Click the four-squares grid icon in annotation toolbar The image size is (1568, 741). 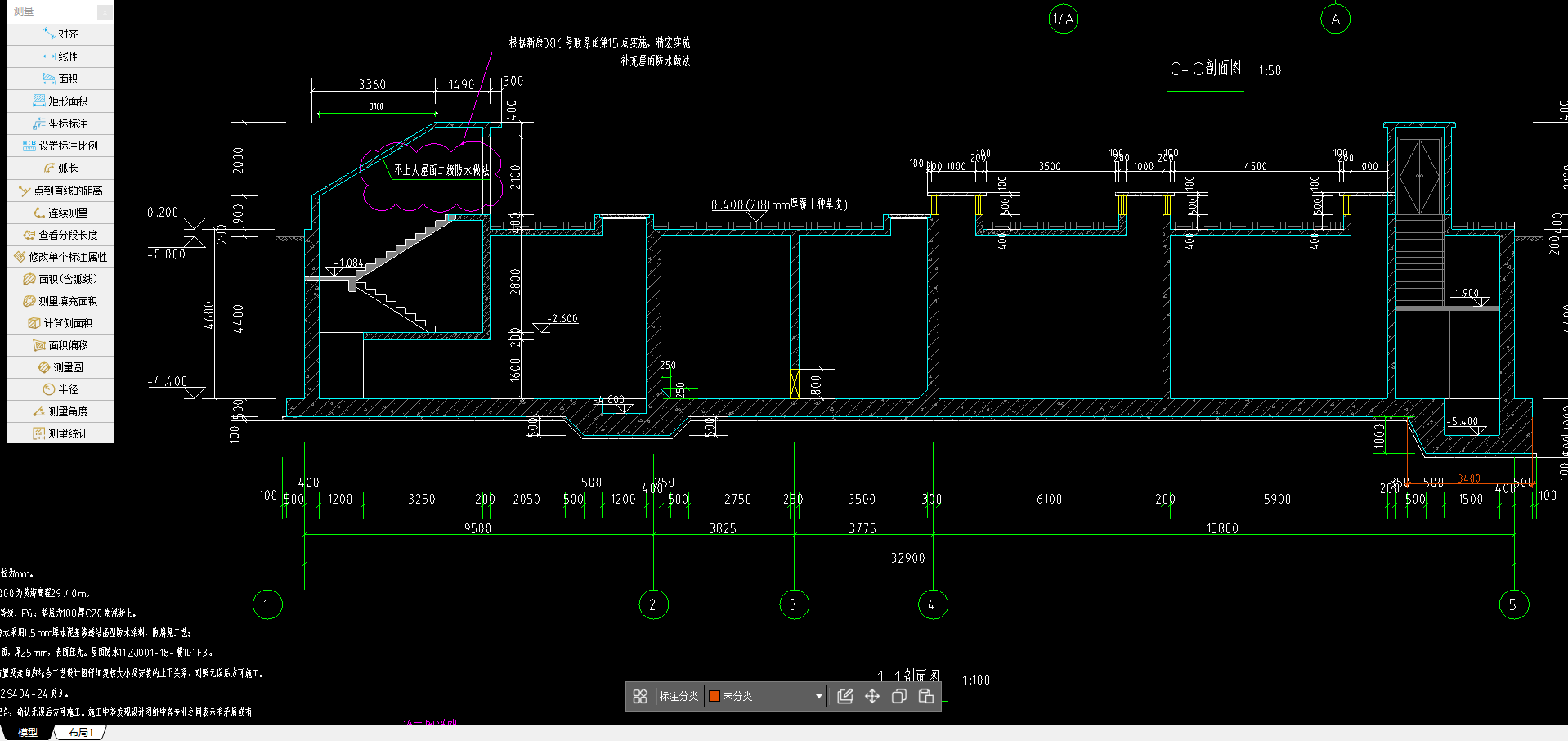point(640,696)
